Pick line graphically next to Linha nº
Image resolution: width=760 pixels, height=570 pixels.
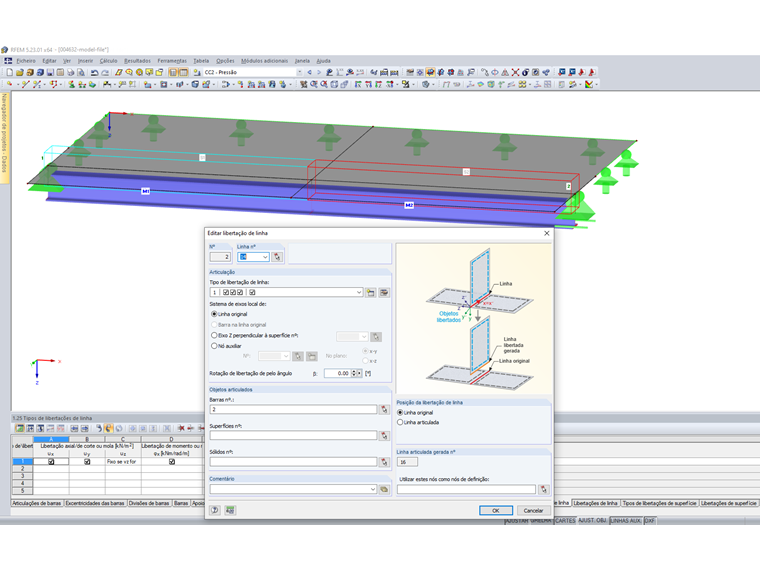point(277,257)
